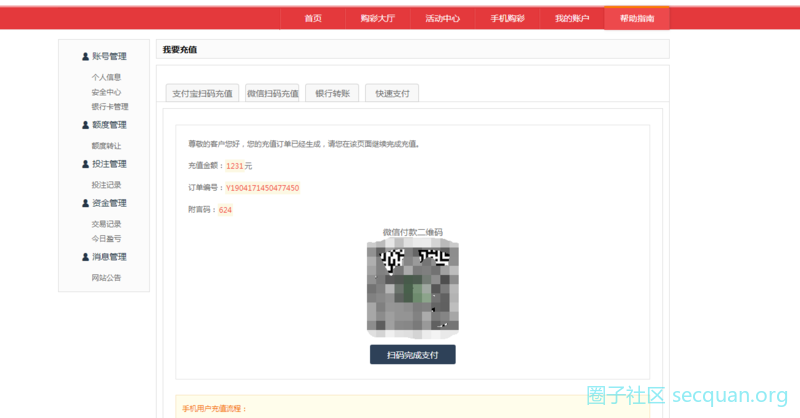Click the 账号管理 section heading
The image size is (800, 418).
pyautogui.click(x=109, y=56)
